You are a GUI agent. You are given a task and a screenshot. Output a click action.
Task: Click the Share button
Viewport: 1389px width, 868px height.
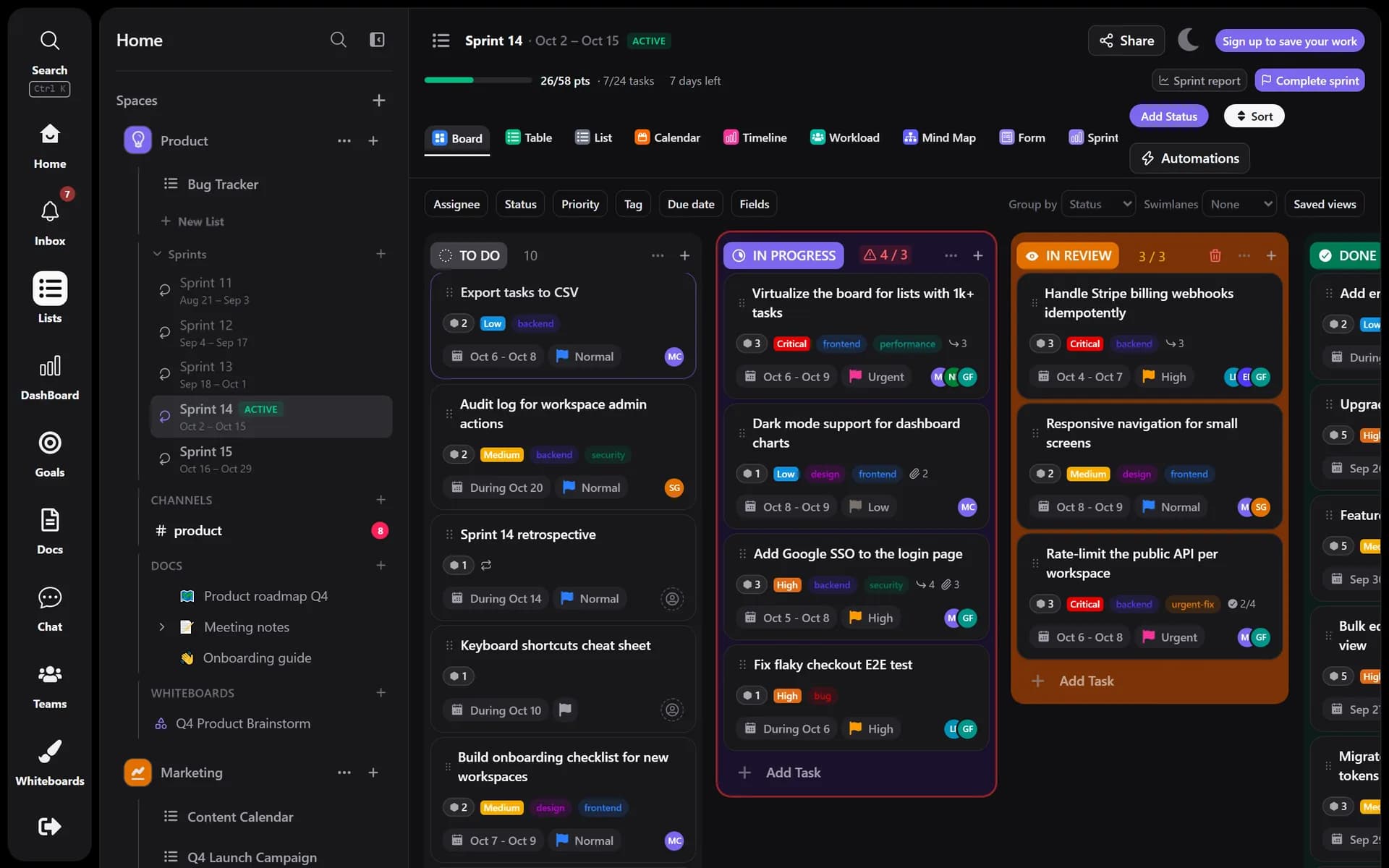point(1126,41)
